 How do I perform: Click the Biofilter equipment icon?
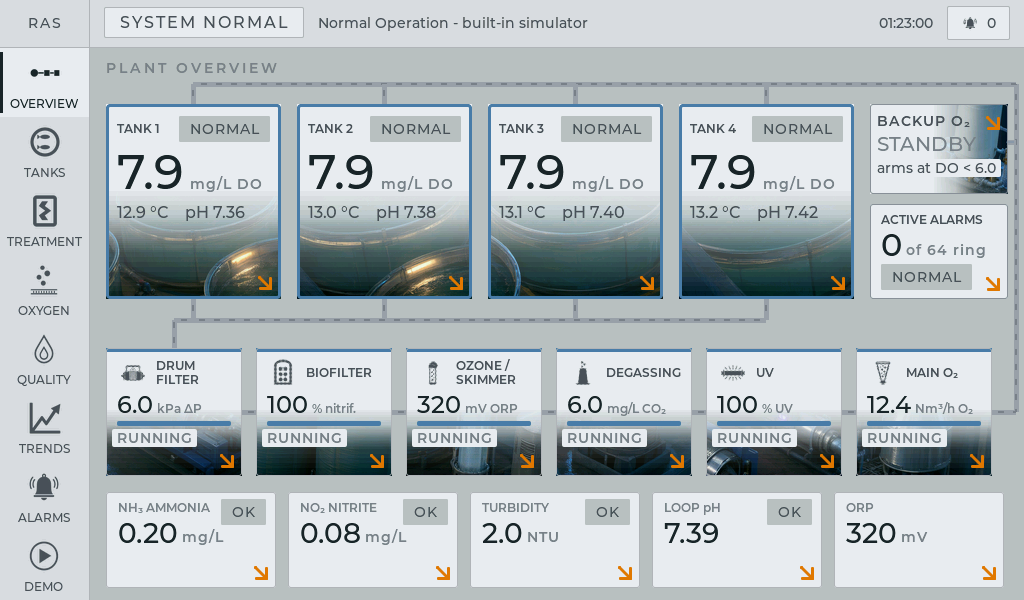(282, 373)
